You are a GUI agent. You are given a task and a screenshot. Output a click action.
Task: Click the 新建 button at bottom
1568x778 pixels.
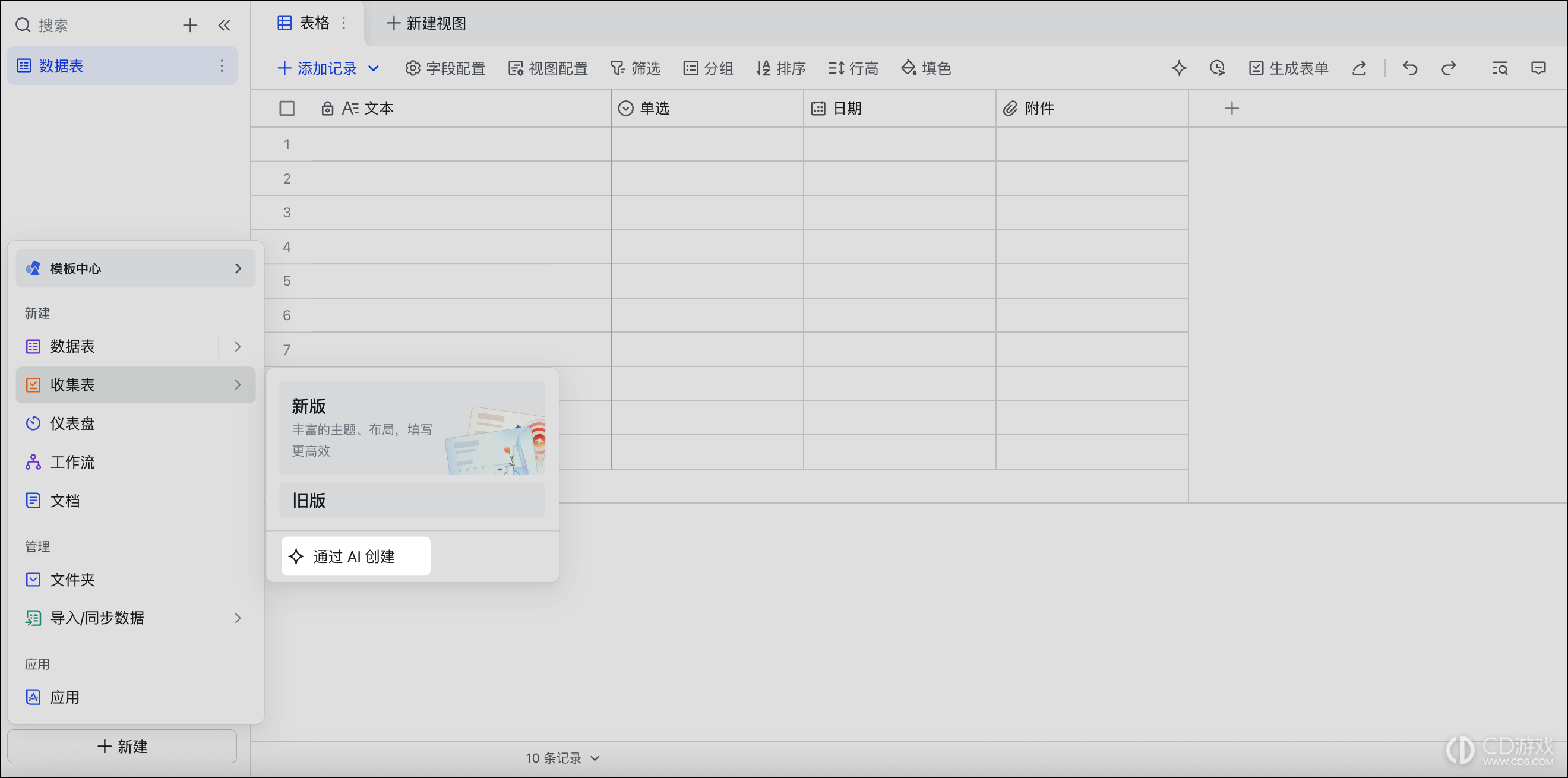(x=122, y=747)
